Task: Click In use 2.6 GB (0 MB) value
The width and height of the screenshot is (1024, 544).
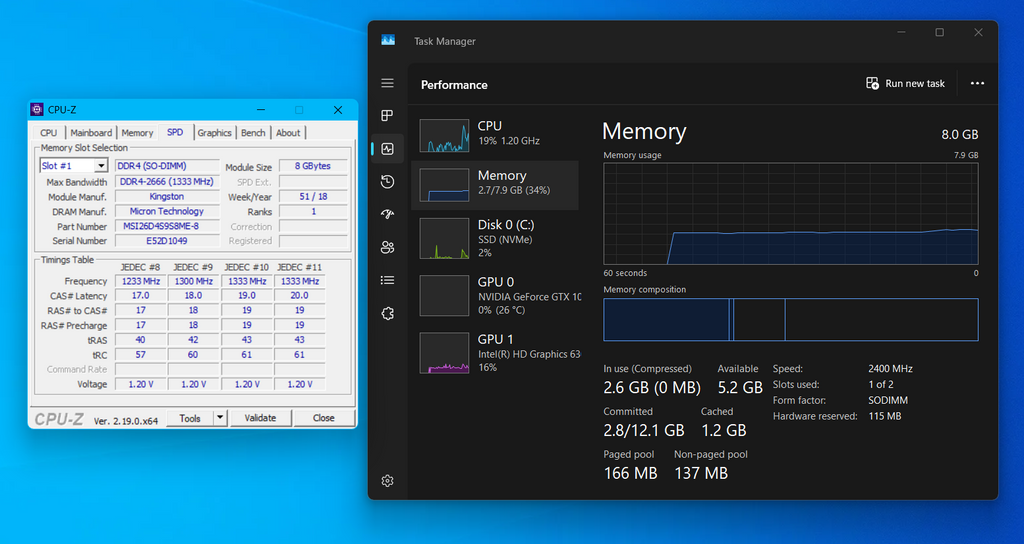Action: tap(652, 387)
